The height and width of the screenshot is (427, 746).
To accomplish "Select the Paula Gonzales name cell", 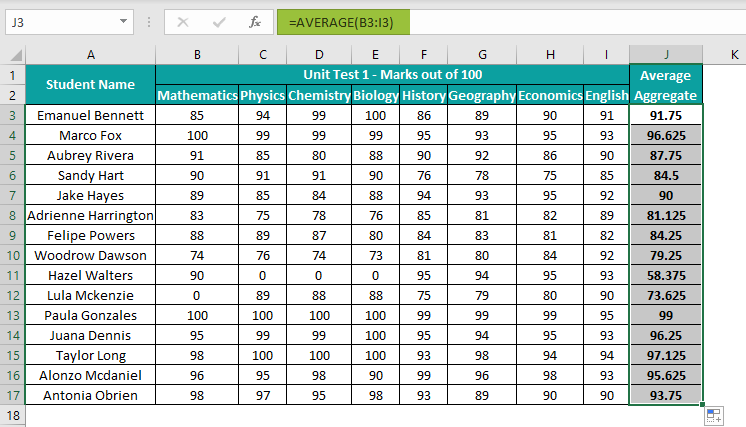I will 90,315.
